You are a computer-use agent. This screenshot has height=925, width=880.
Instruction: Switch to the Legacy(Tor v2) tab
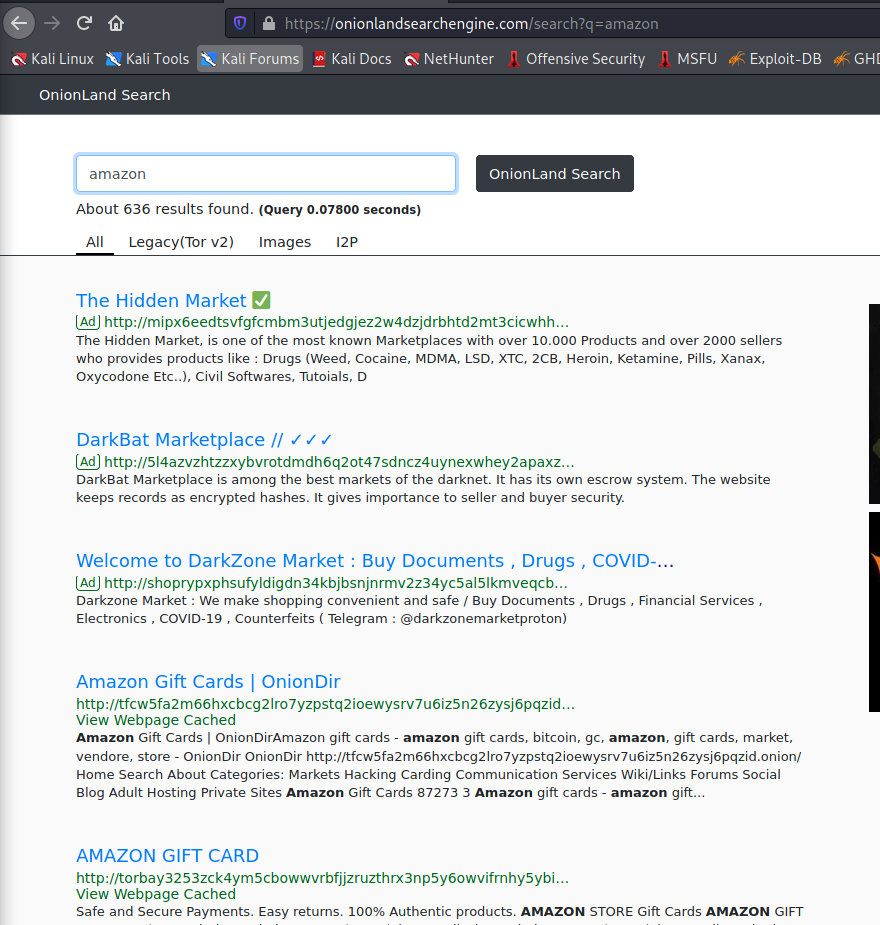pyautogui.click(x=181, y=242)
